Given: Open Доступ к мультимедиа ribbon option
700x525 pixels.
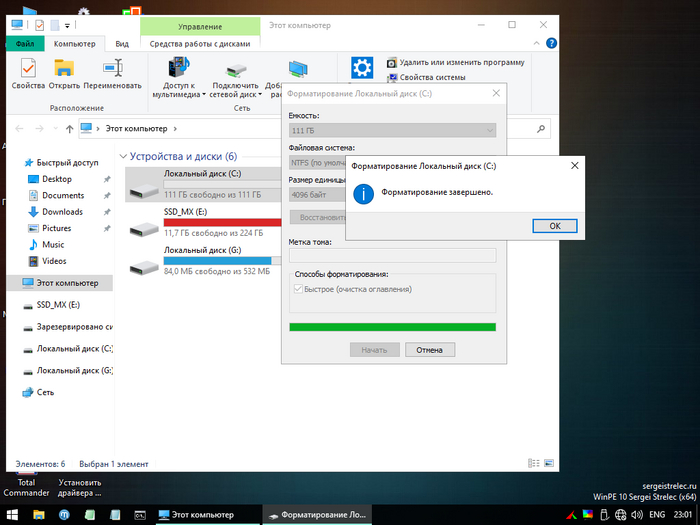Looking at the screenshot, I should point(179,77).
